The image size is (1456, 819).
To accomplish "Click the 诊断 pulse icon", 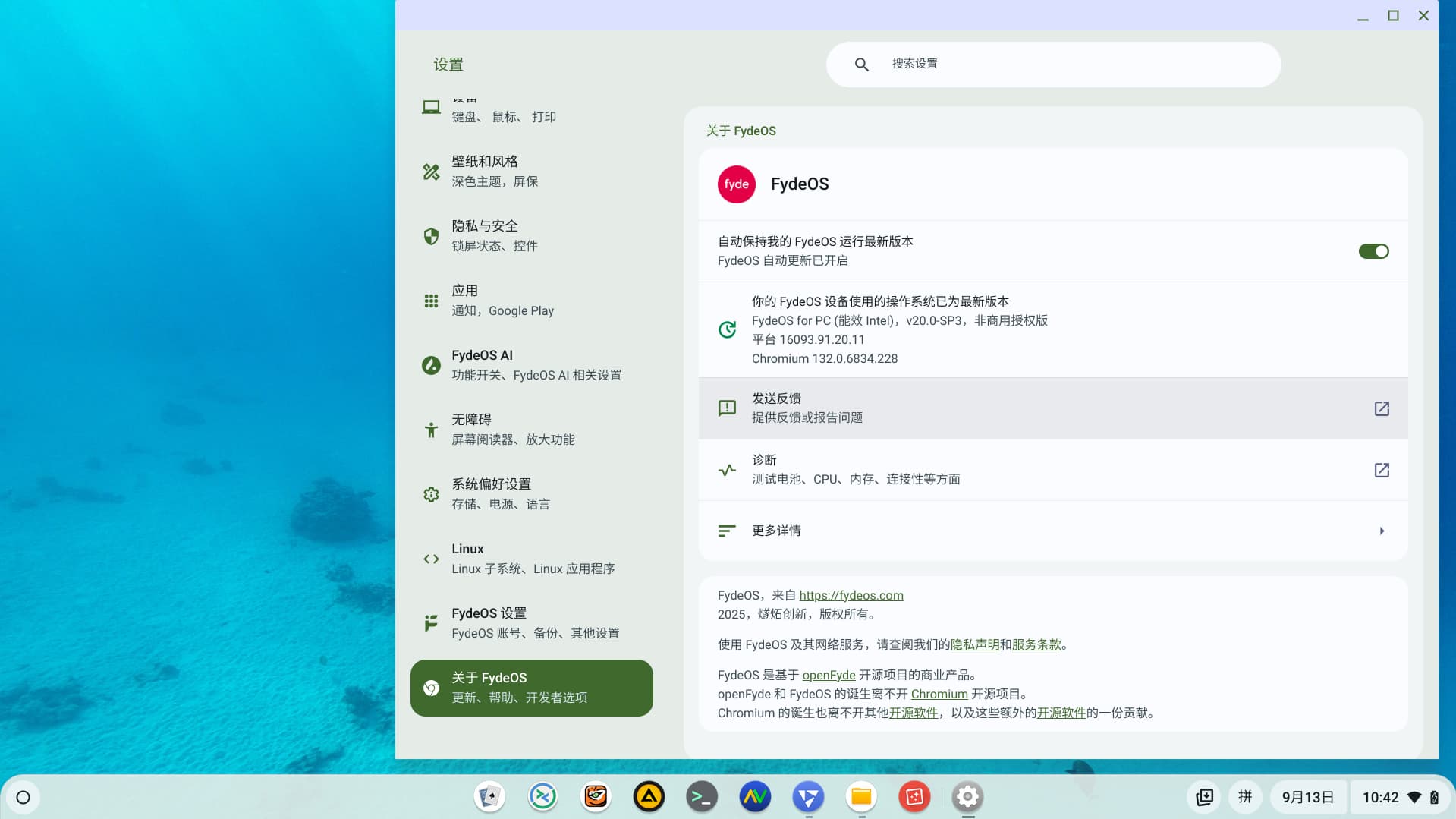I will (727, 470).
